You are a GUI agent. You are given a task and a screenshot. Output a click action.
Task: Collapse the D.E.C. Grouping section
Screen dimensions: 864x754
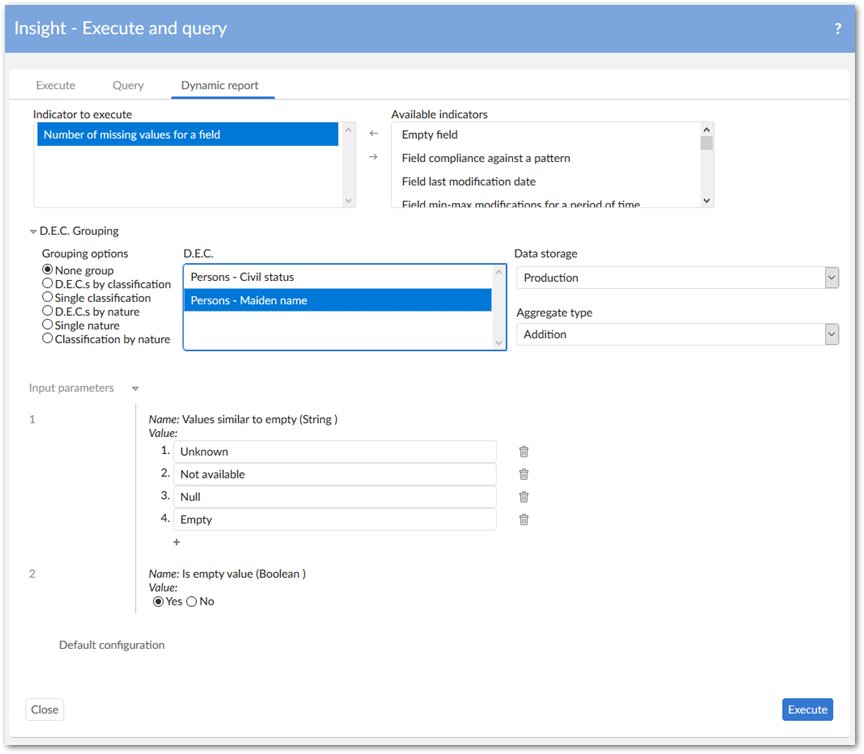(34, 231)
